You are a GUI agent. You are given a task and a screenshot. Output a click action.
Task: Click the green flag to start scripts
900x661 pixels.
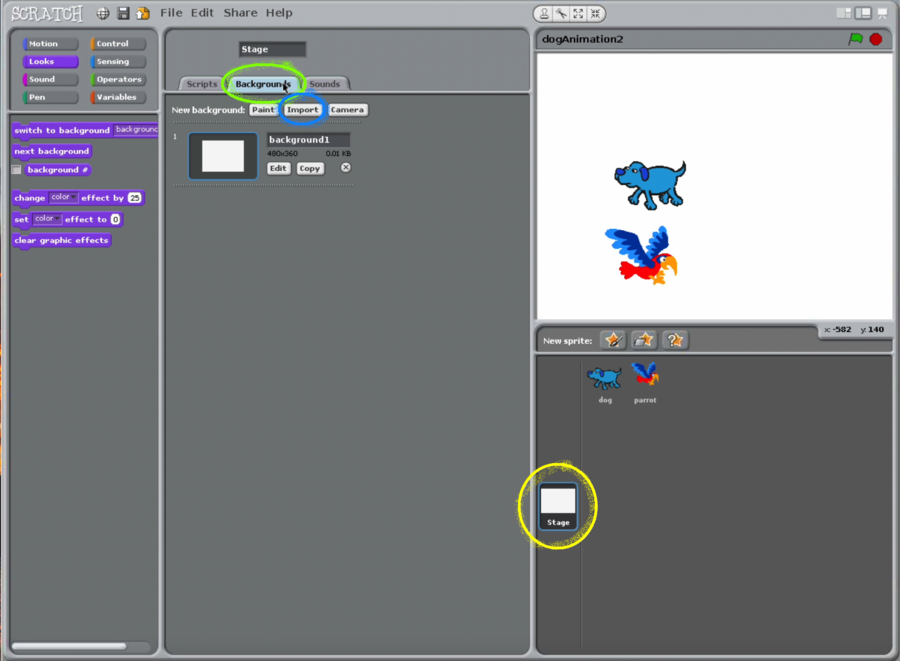pos(855,39)
